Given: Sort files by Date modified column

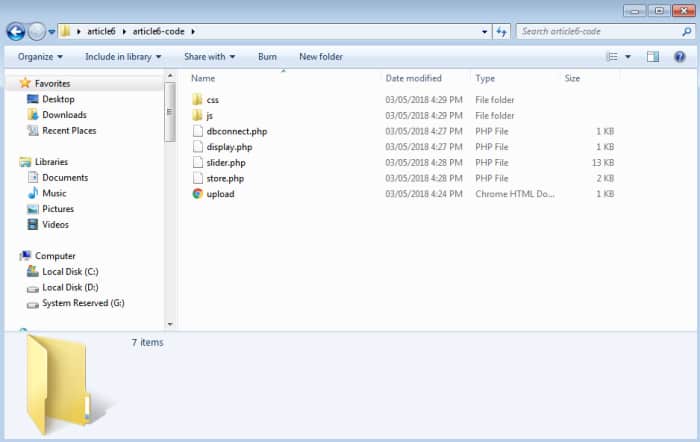Looking at the screenshot, I should [x=413, y=78].
